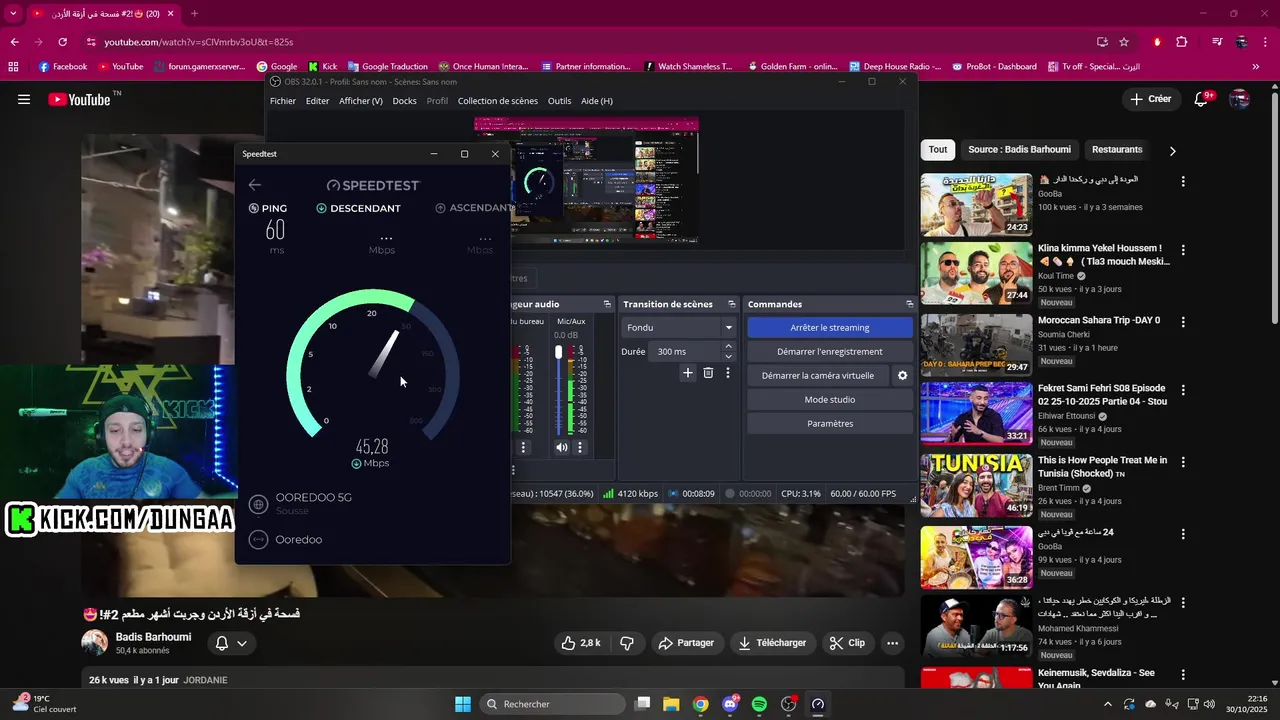
Task: Open more actions menu under video
Action: click(893, 643)
